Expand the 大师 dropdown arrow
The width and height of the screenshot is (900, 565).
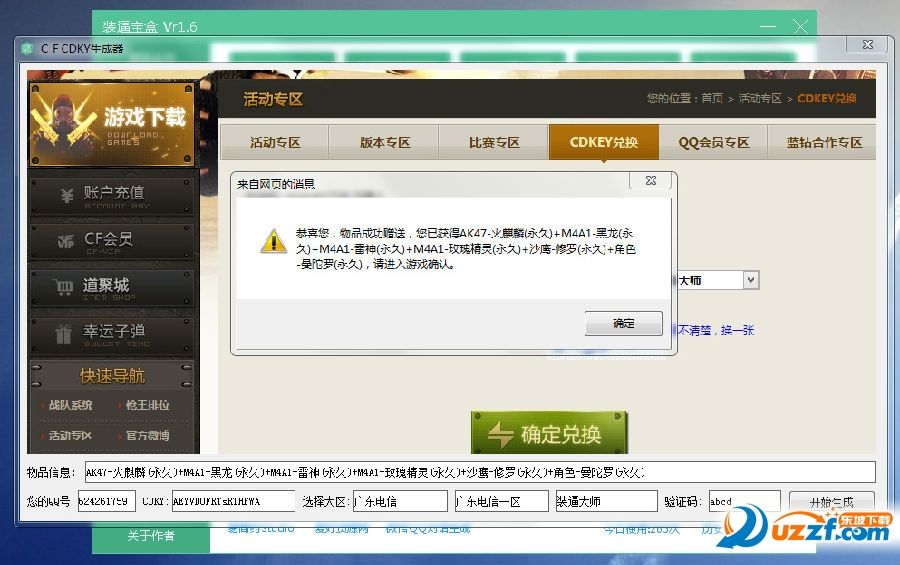(x=751, y=280)
